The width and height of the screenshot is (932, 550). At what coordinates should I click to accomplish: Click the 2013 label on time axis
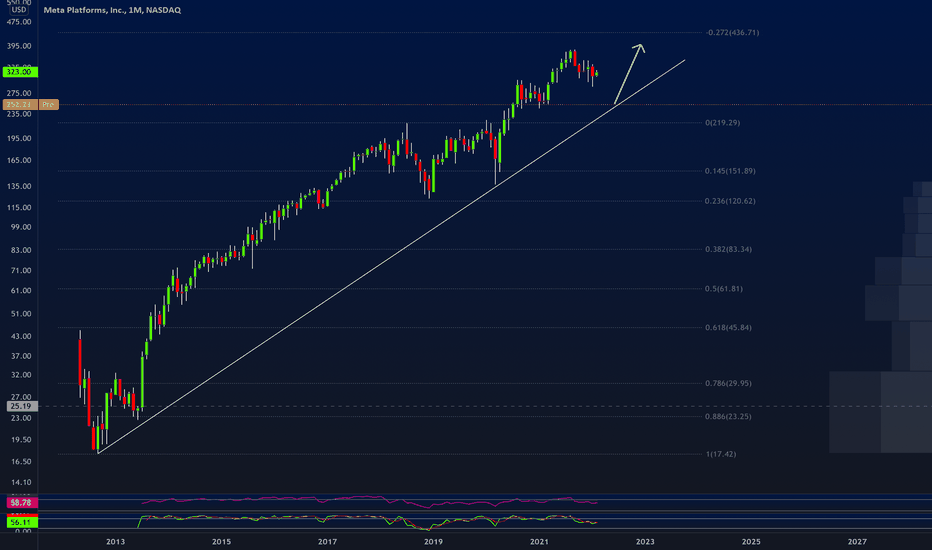[x=115, y=542]
